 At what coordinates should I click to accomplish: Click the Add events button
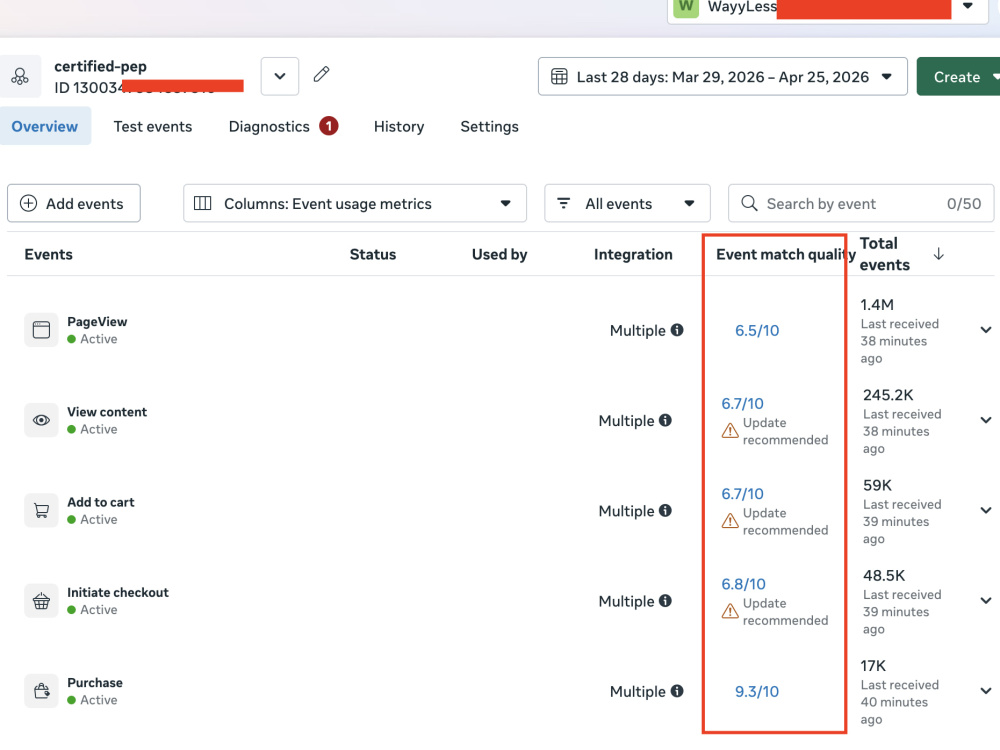coord(74,203)
